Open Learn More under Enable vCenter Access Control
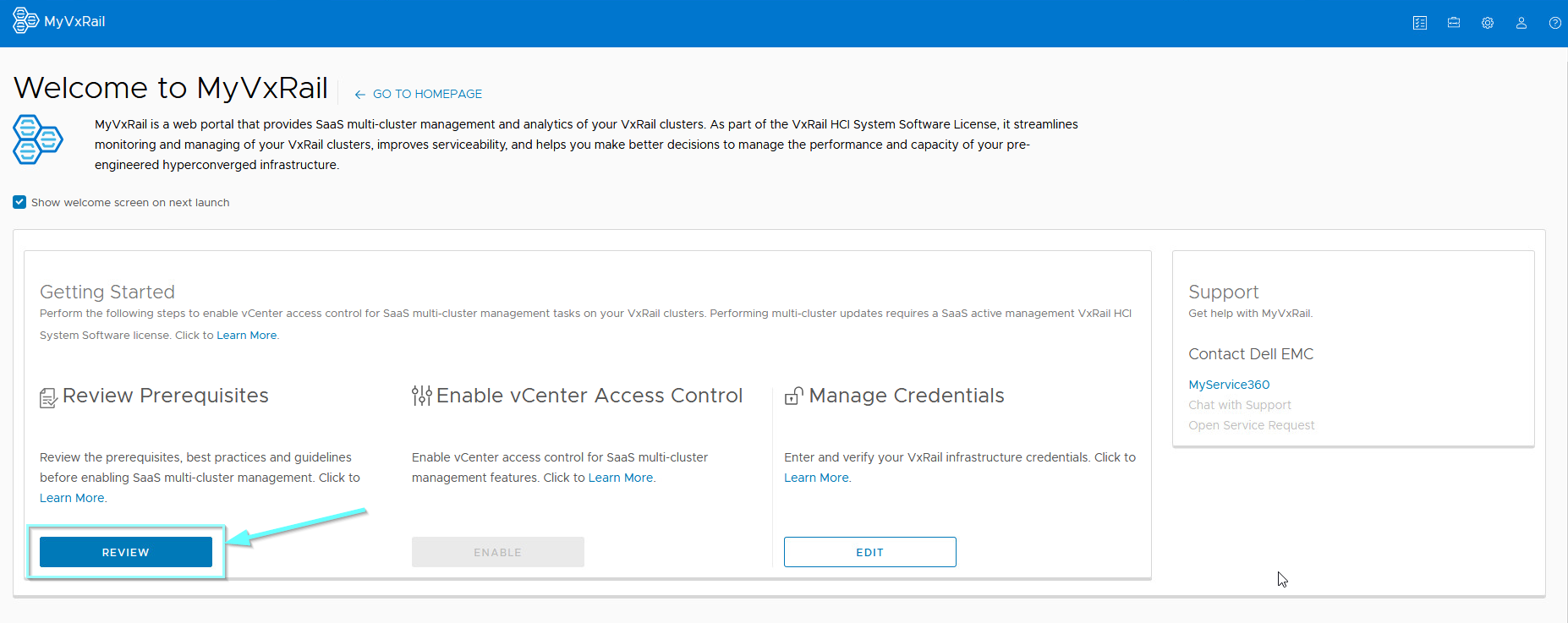Image resolution: width=1568 pixels, height=623 pixels. (x=621, y=478)
